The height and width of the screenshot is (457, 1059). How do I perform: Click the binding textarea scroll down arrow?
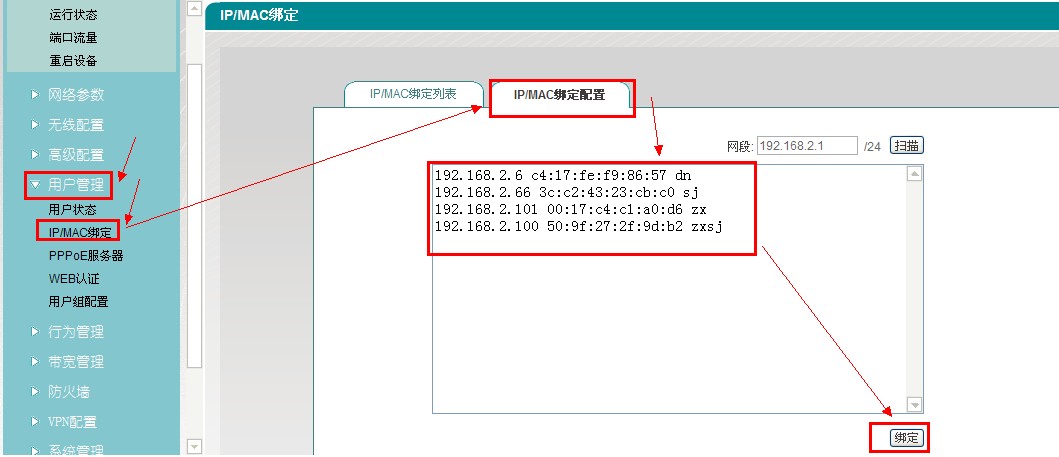coord(914,405)
